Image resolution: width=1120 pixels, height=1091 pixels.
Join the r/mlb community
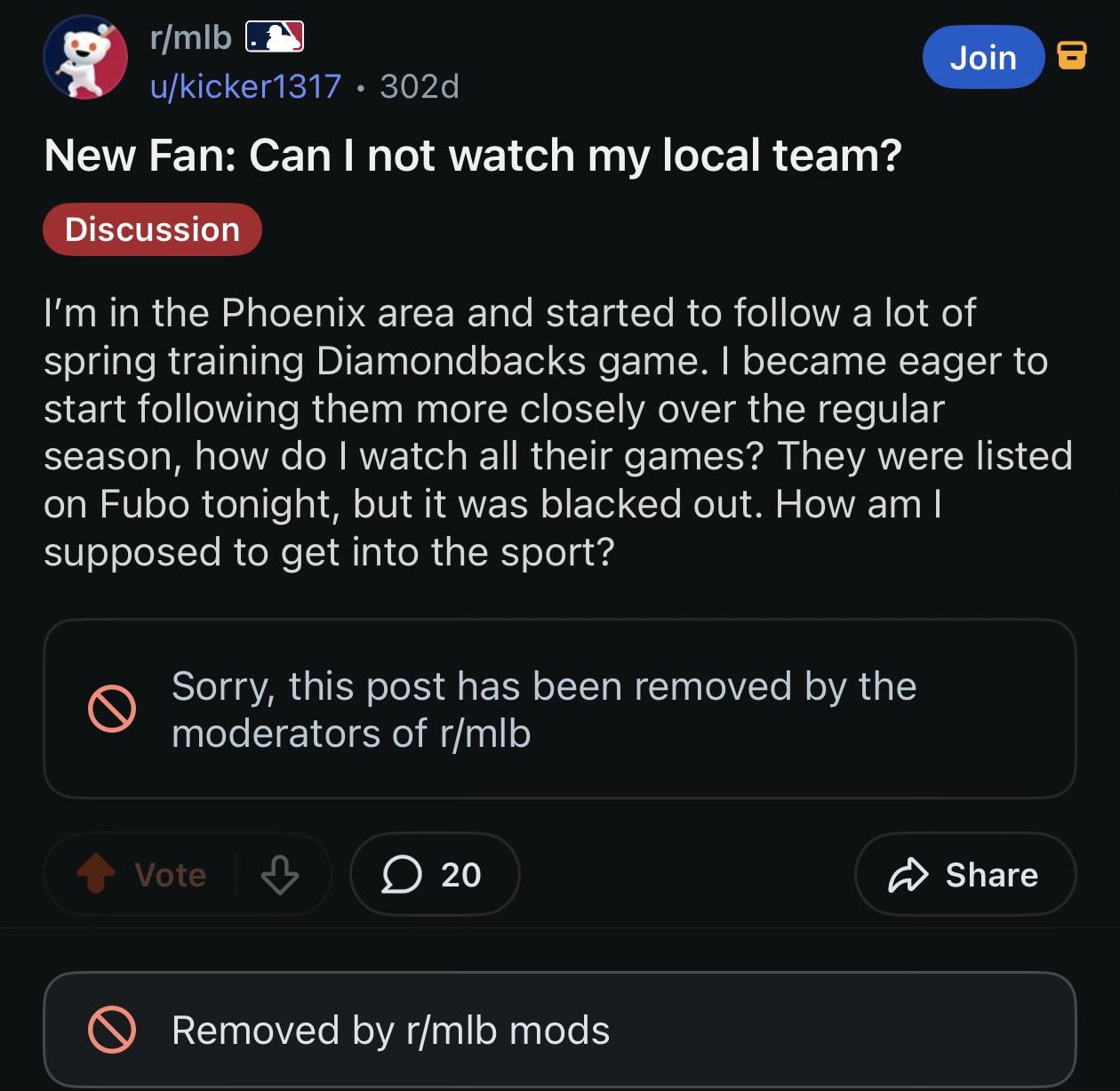click(x=982, y=58)
